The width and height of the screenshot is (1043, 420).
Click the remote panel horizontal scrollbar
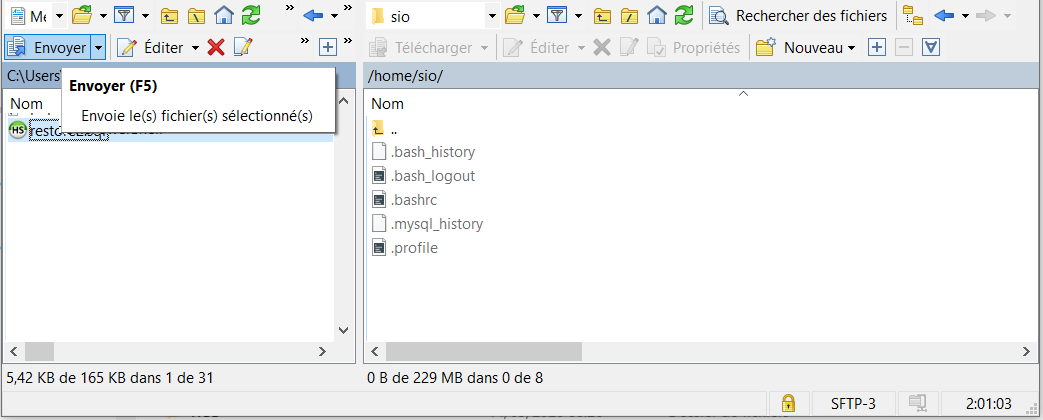(484, 352)
